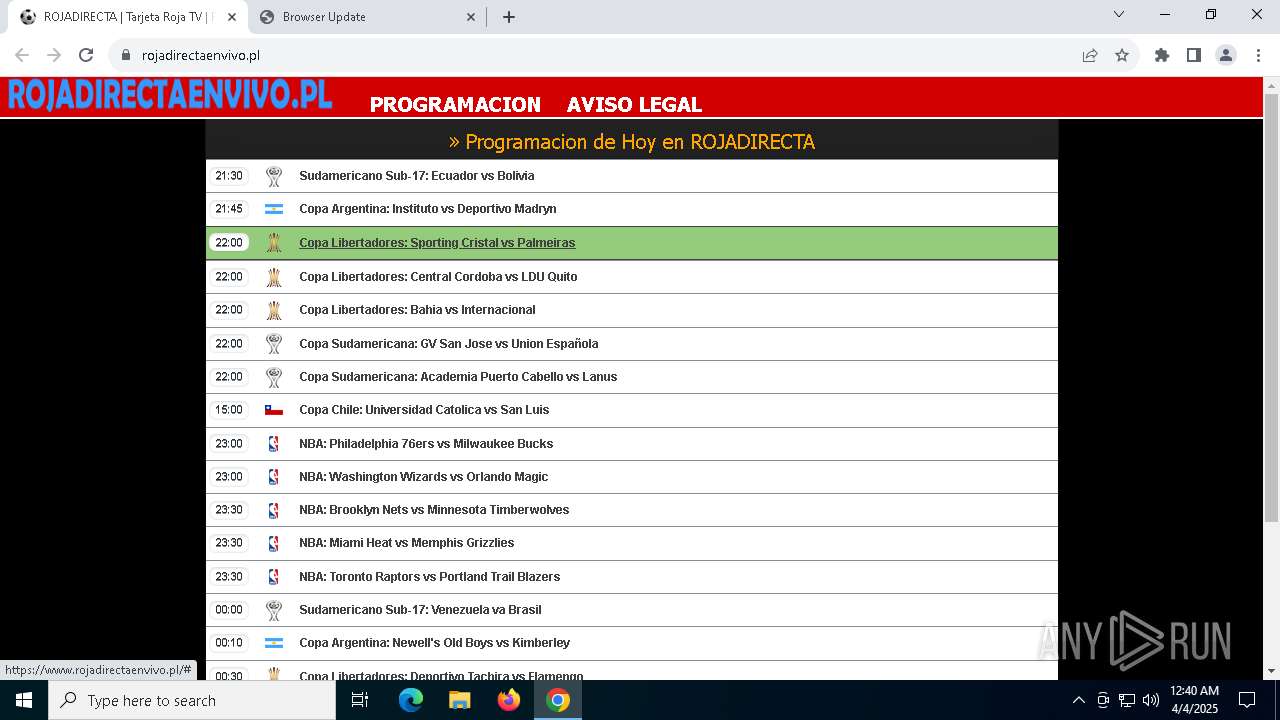Go forward to the next page

(54, 56)
